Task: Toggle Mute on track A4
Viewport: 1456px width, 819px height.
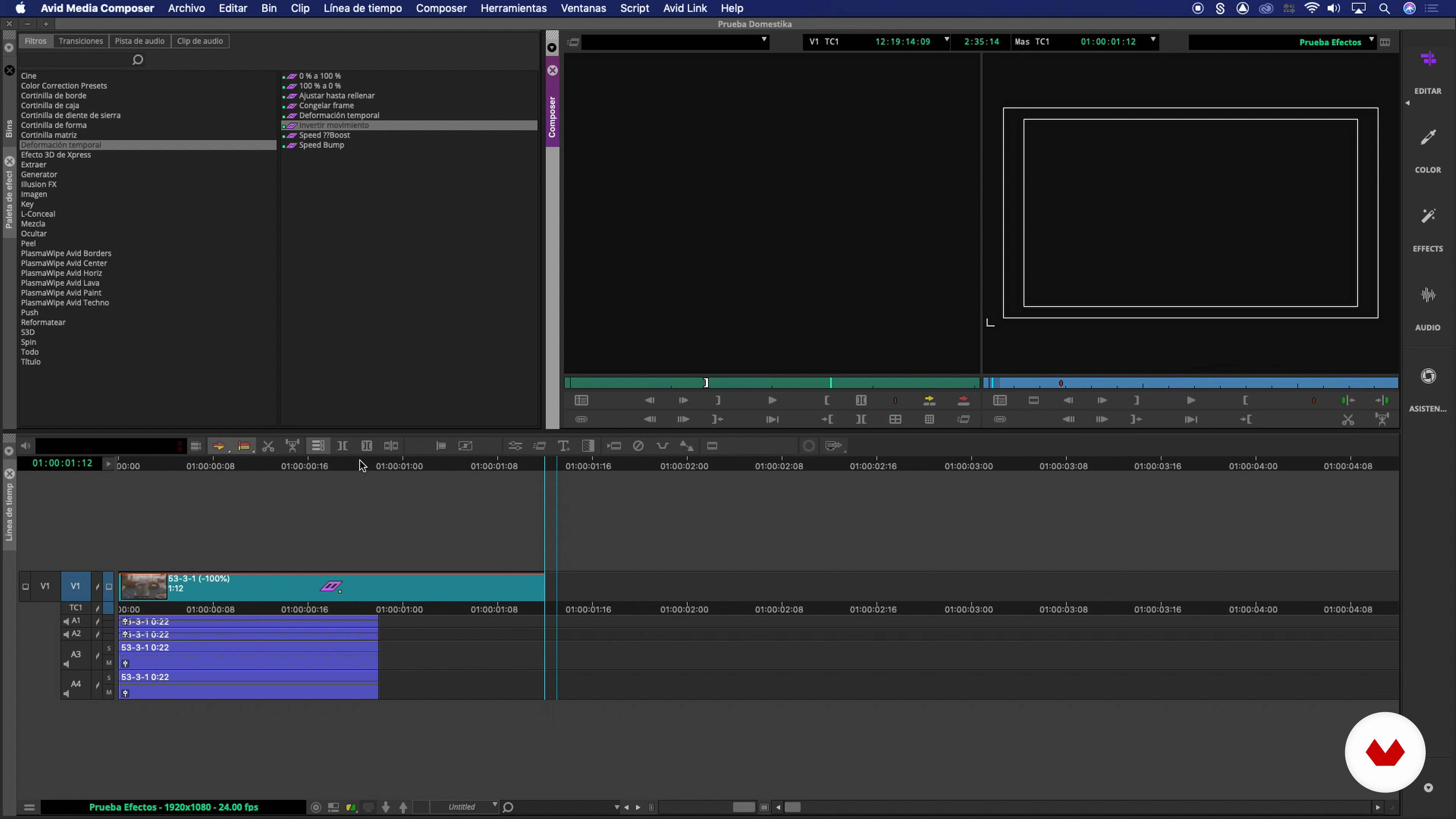Action: coord(109,692)
